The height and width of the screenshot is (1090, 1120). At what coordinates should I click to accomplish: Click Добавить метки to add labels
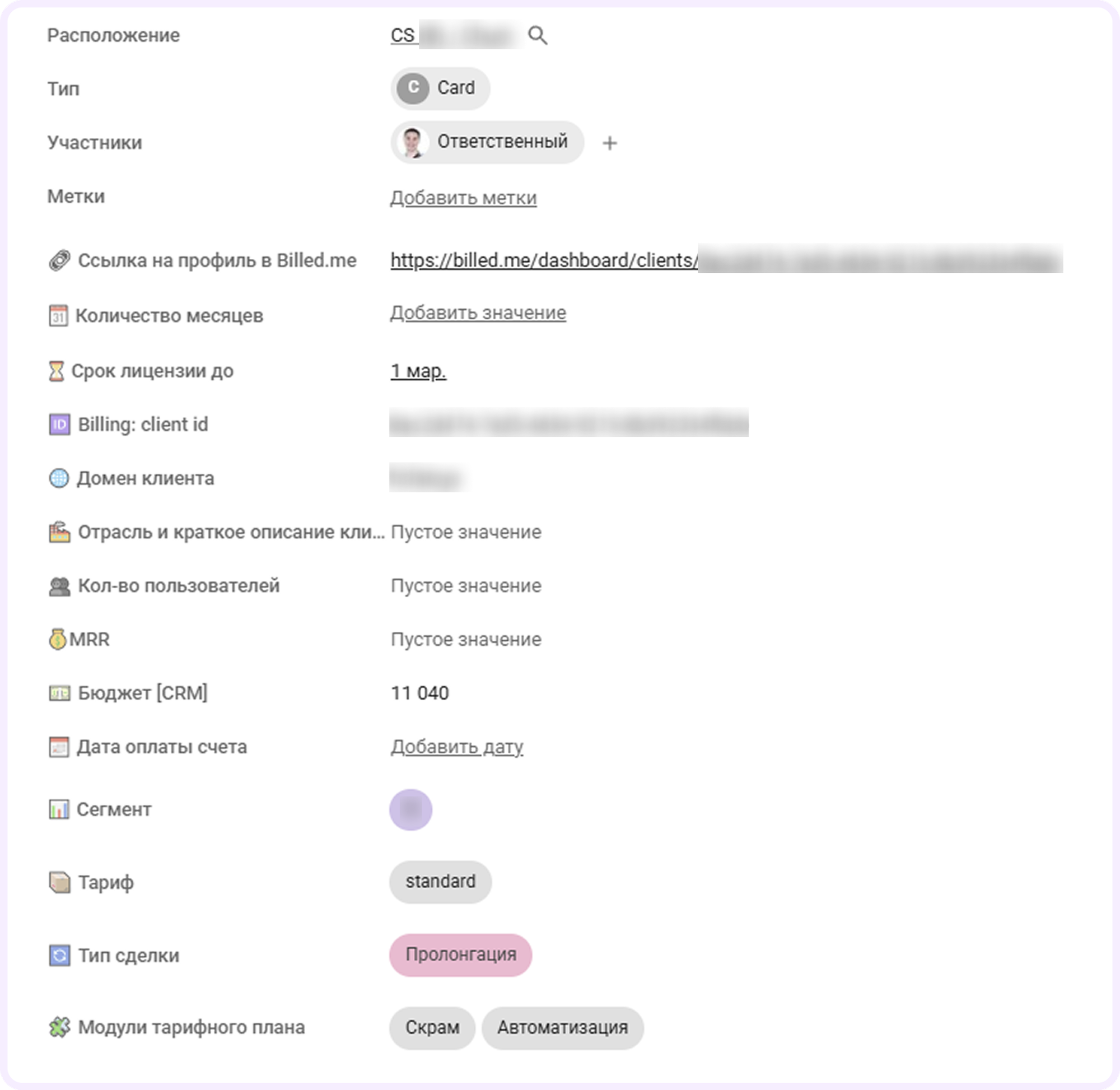(x=463, y=198)
